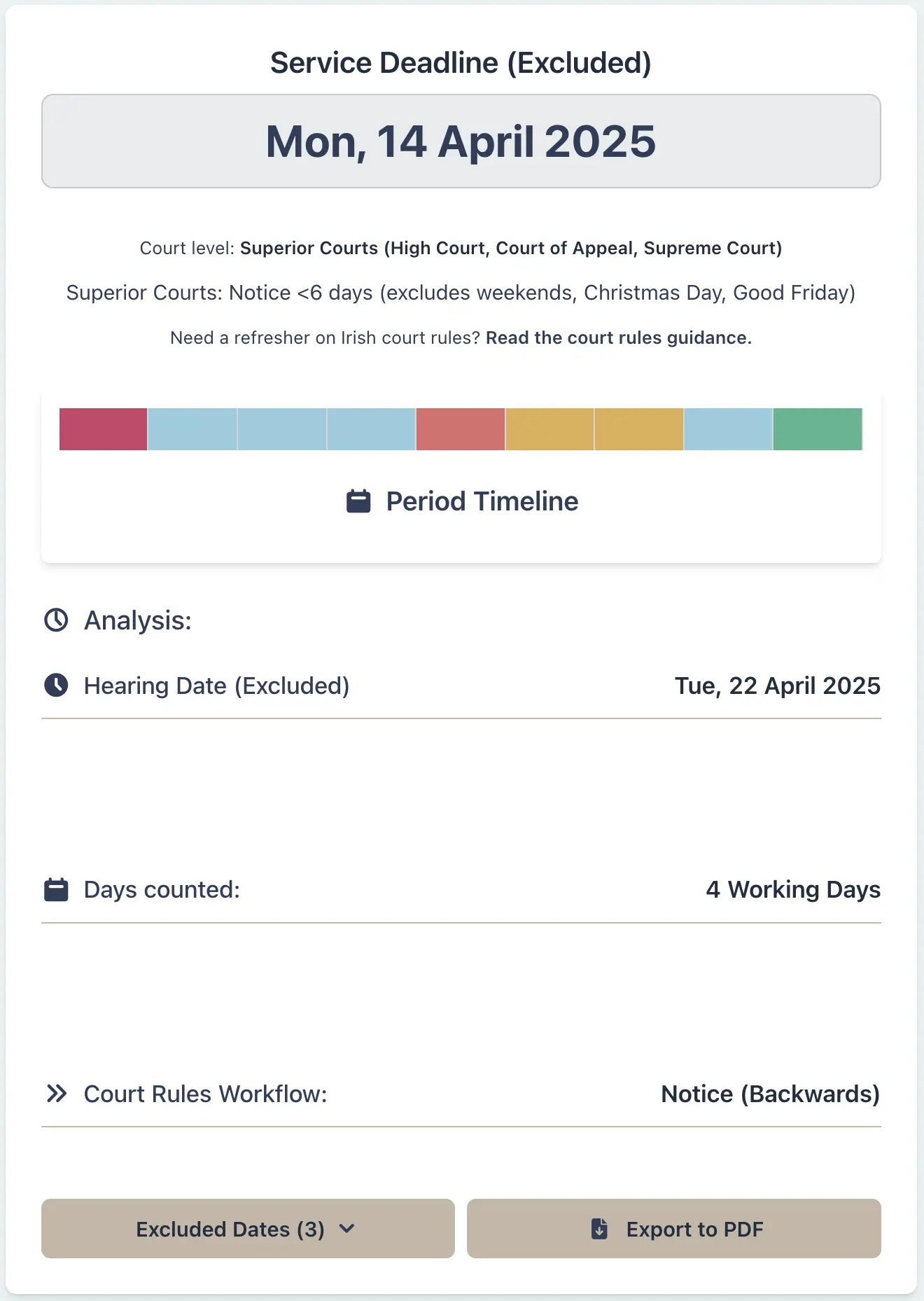Switch to the Analysis section

[136, 619]
